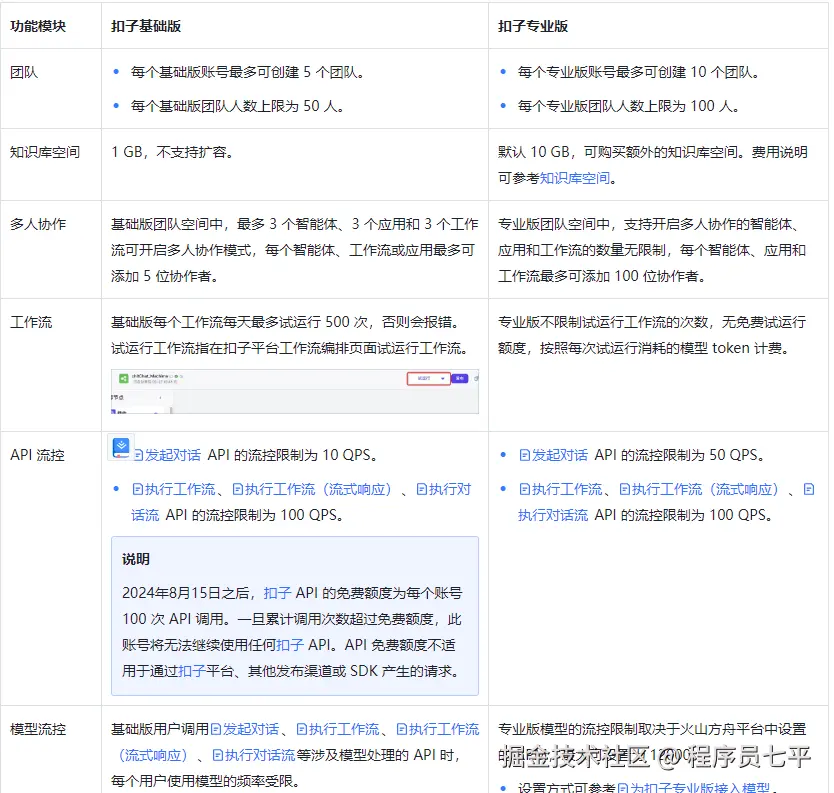Open 发起对话 link with 50 QPS limit
Viewport: 834px width, 793px height.
coord(554,455)
